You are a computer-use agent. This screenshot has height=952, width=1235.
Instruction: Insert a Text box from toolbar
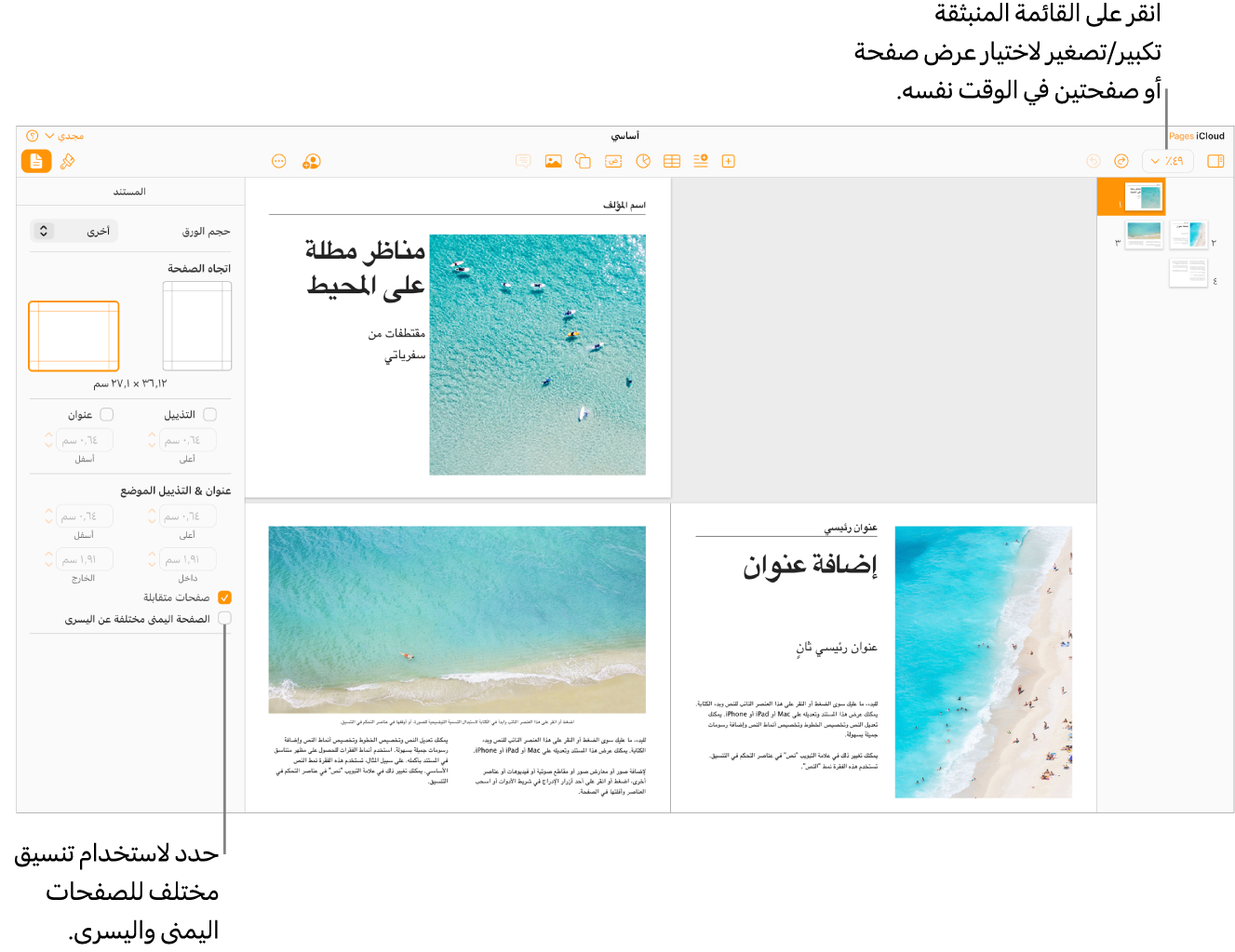coord(612,161)
